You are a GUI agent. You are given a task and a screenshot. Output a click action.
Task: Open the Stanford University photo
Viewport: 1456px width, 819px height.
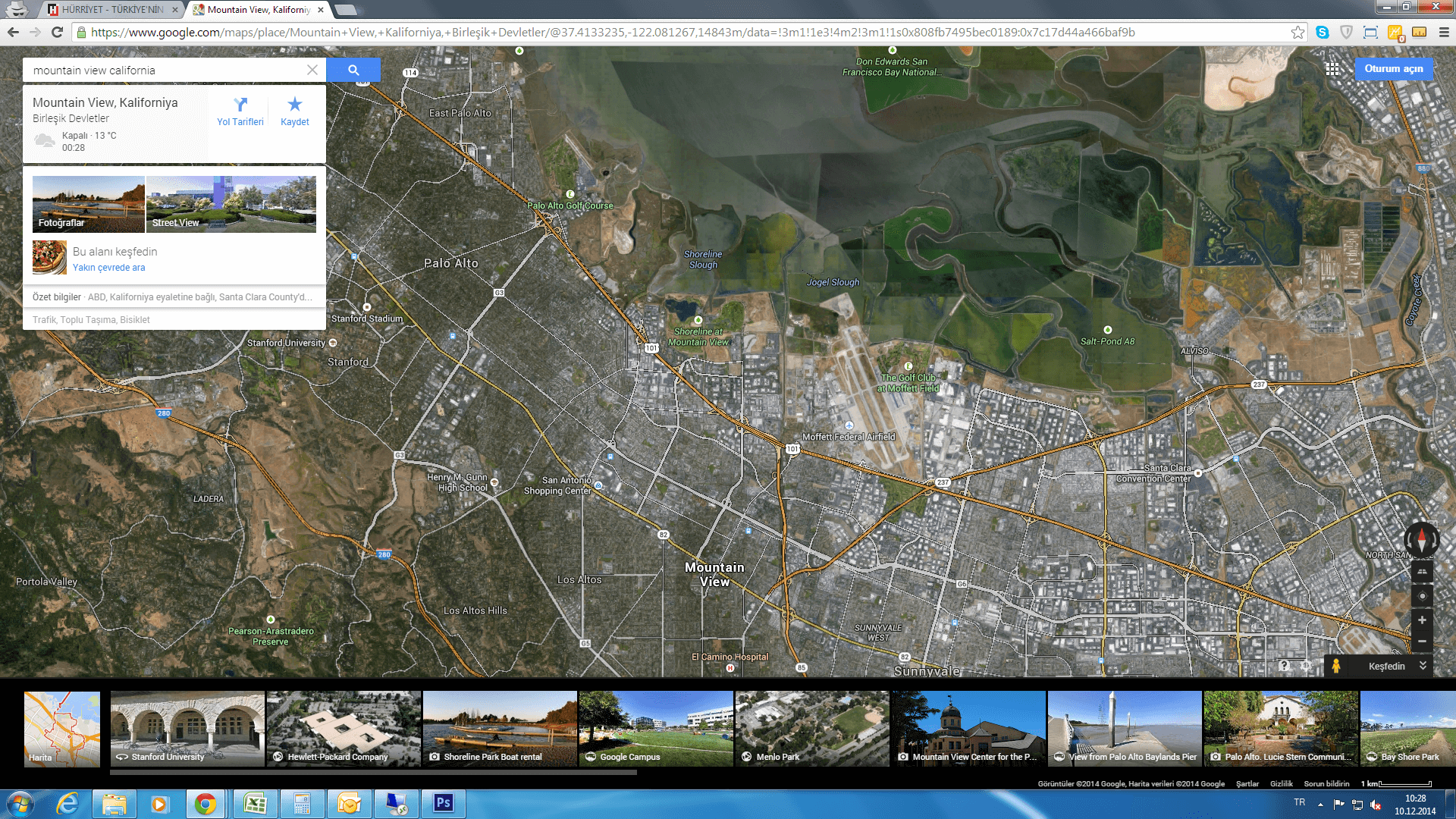187,729
